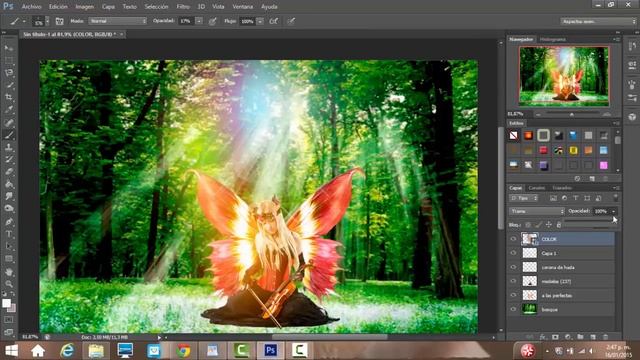The height and width of the screenshot is (360, 640).
Task: Open brush Opacidad slider dropdown arrow
Action: click(x=199, y=21)
